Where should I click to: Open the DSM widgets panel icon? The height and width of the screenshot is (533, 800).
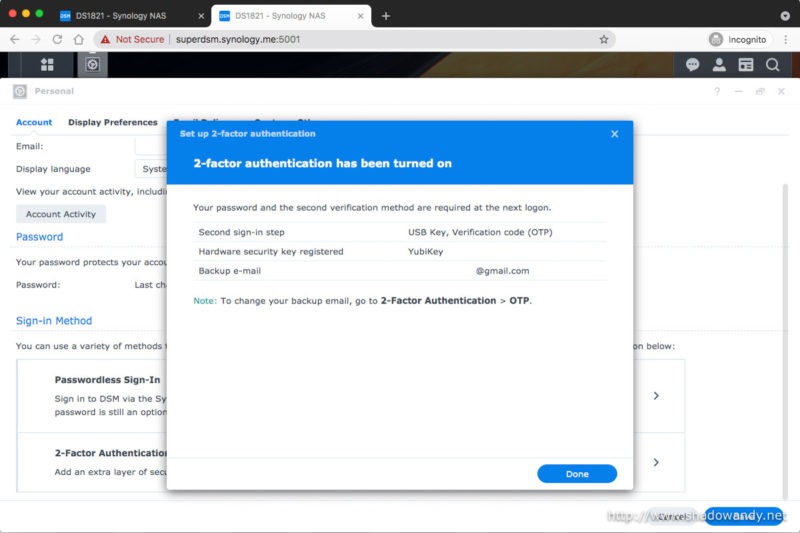point(746,65)
